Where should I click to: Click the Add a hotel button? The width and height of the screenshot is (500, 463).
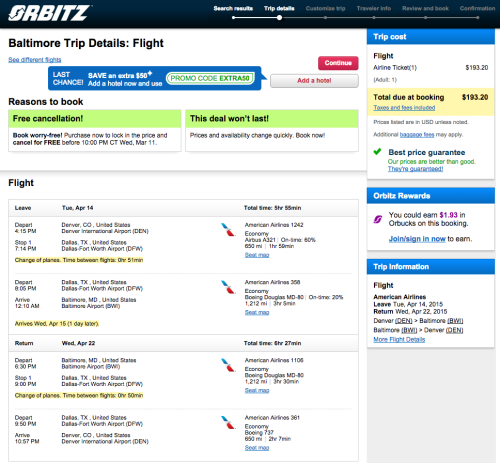pyautogui.click(x=314, y=81)
